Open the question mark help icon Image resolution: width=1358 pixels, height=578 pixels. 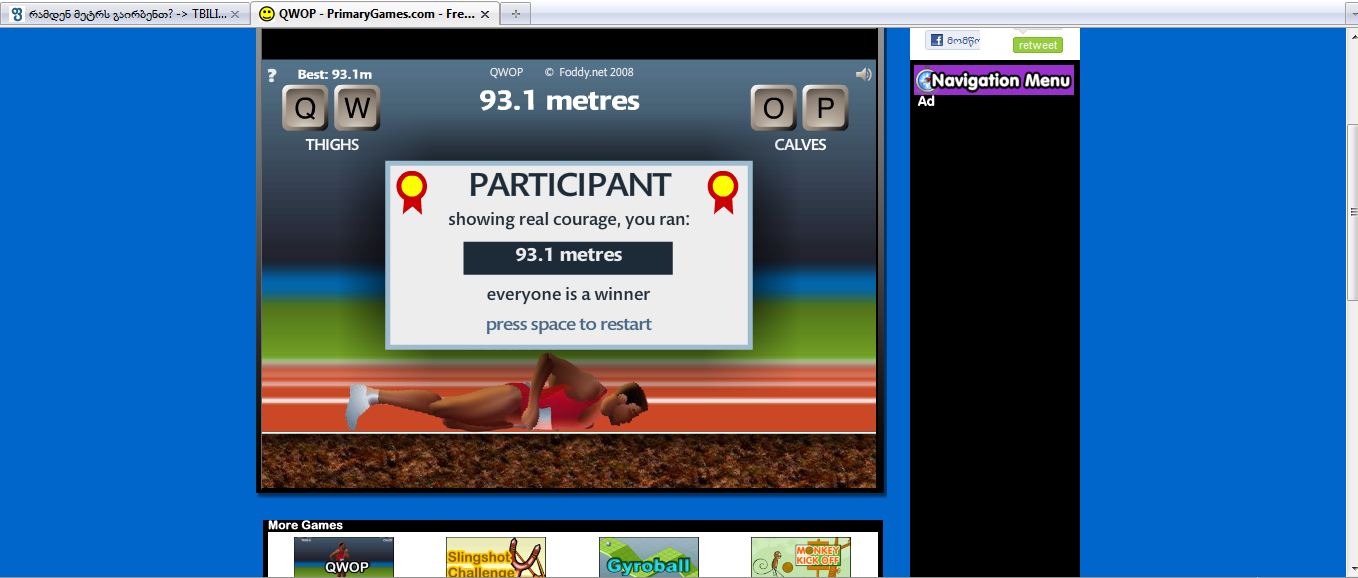[x=272, y=75]
